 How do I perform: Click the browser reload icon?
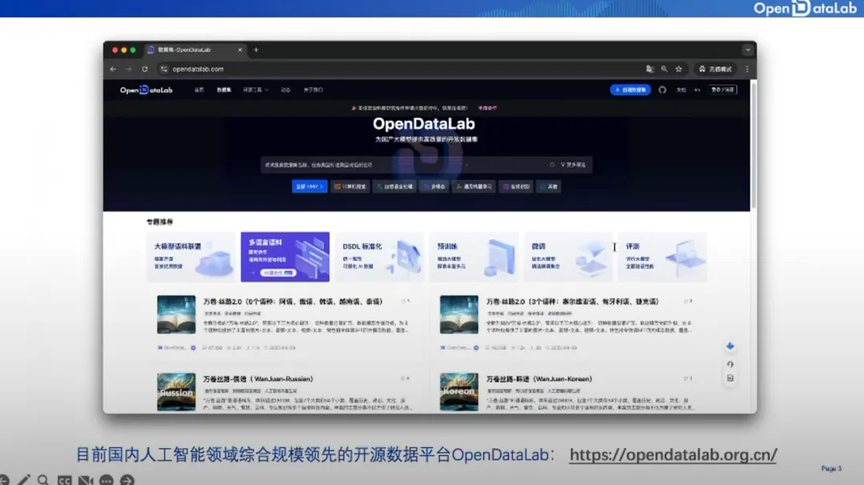click(145, 69)
